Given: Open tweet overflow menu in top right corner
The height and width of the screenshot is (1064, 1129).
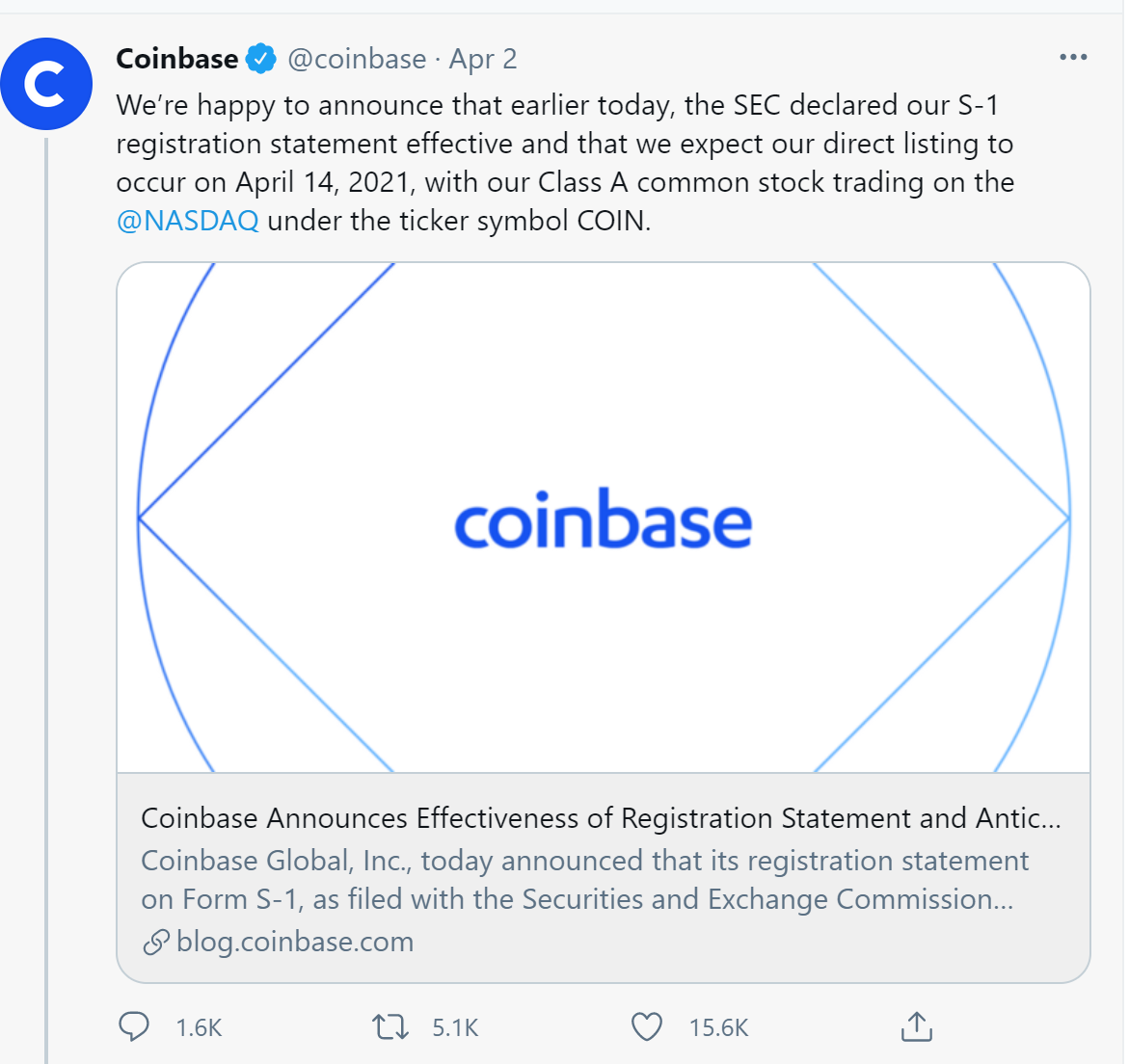Looking at the screenshot, I should 1072,56.
